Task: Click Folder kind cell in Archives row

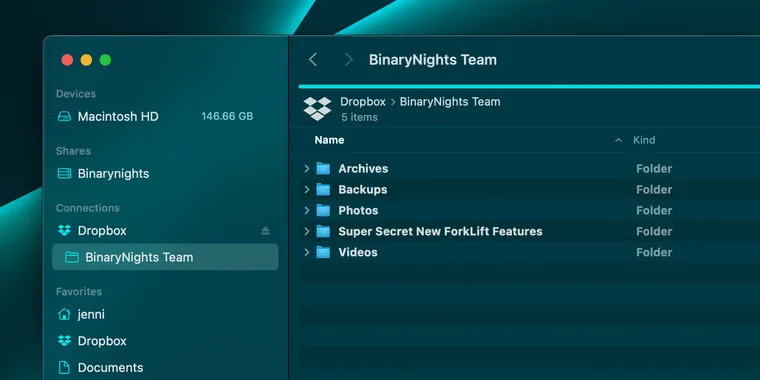Action: [654, 169]
